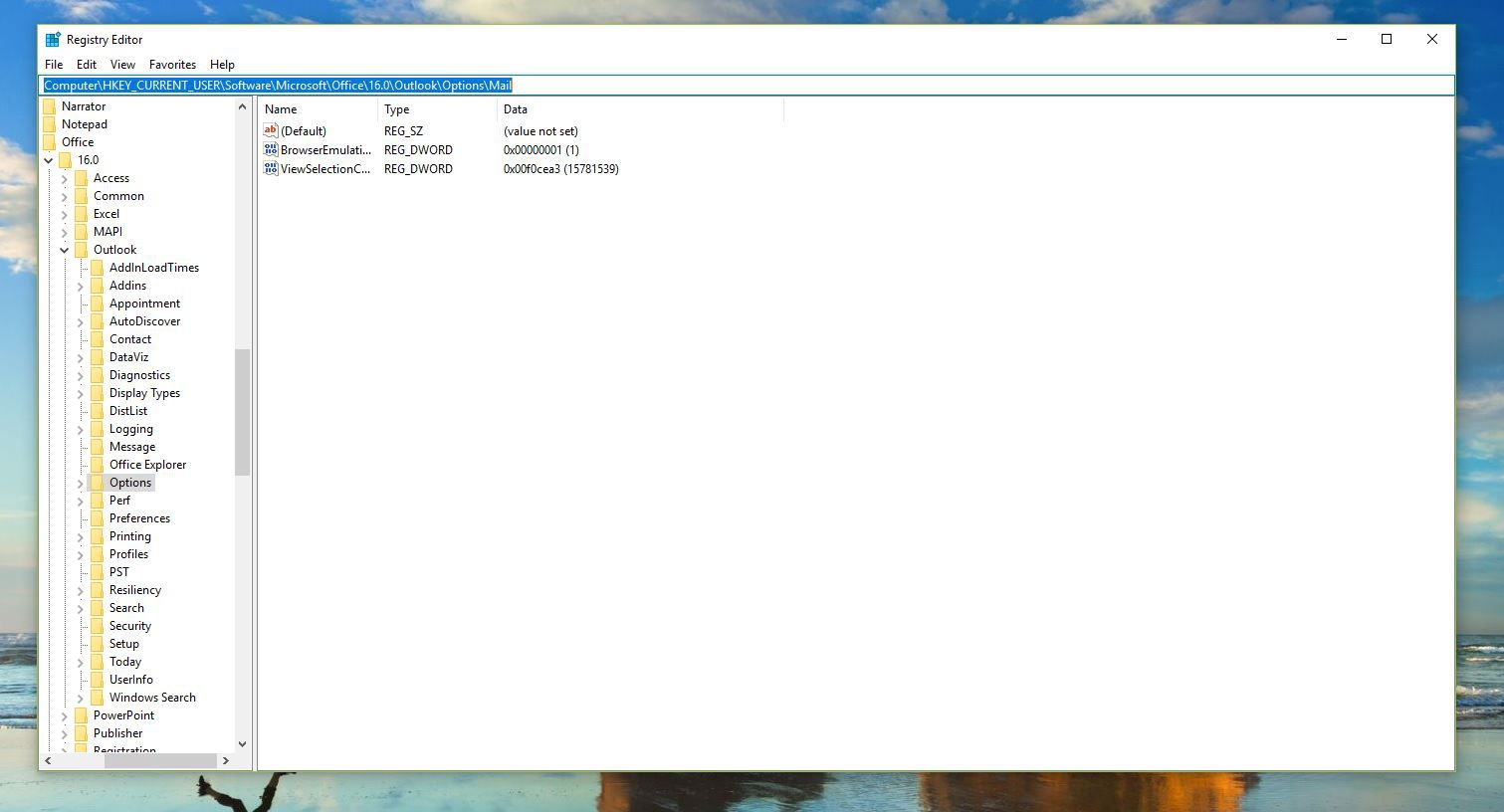
Task: Click the (value not set) data cell
Action: point(540,131)
